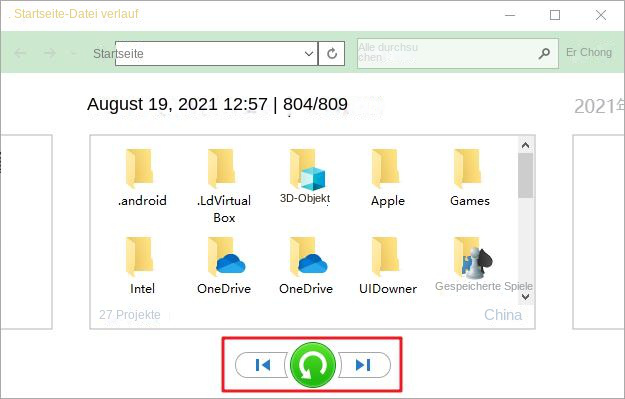The image size is (625, 399).
Task: Open the Intel folder
Action: (x=142, y=265)
